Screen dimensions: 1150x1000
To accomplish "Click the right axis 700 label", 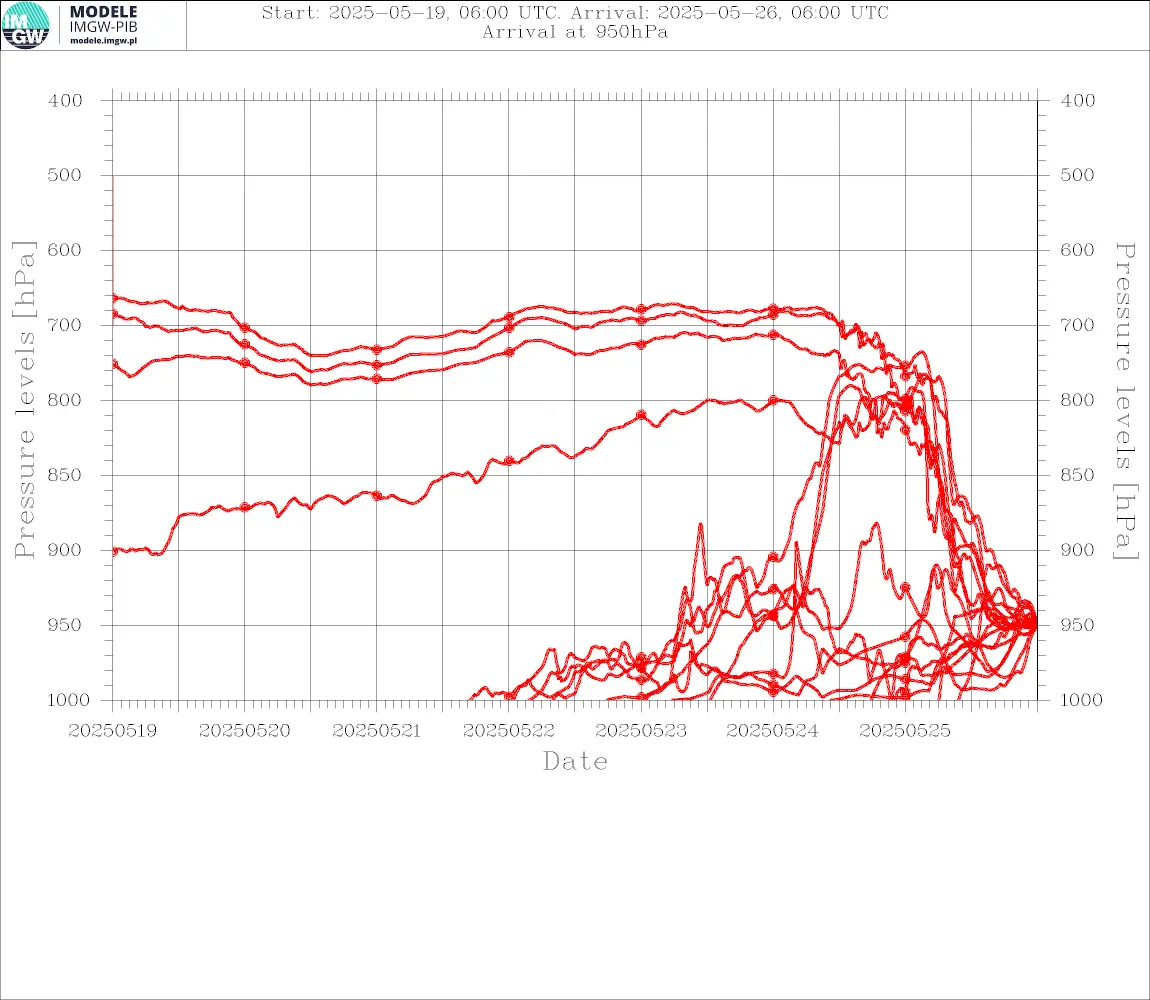I will coord(1077,325).
